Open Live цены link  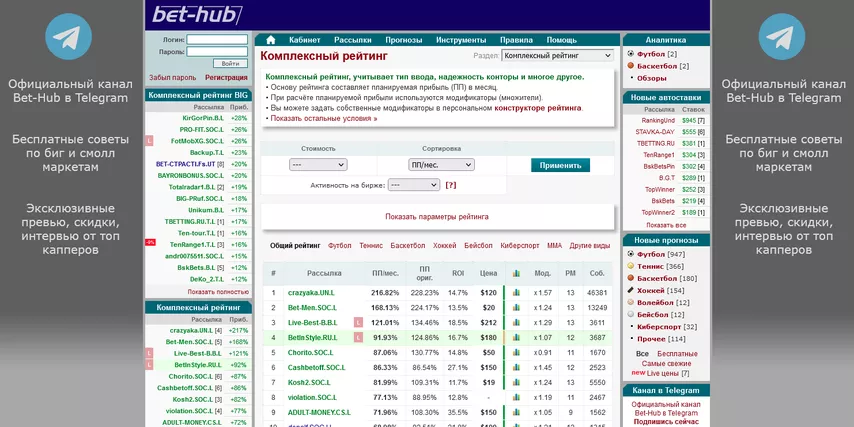[x=662, y=373]
